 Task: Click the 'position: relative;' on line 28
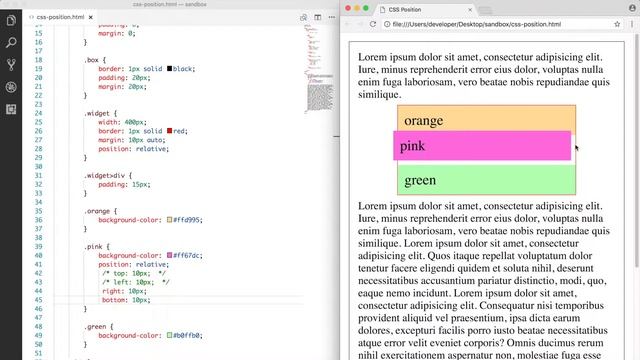pos(133,149)
